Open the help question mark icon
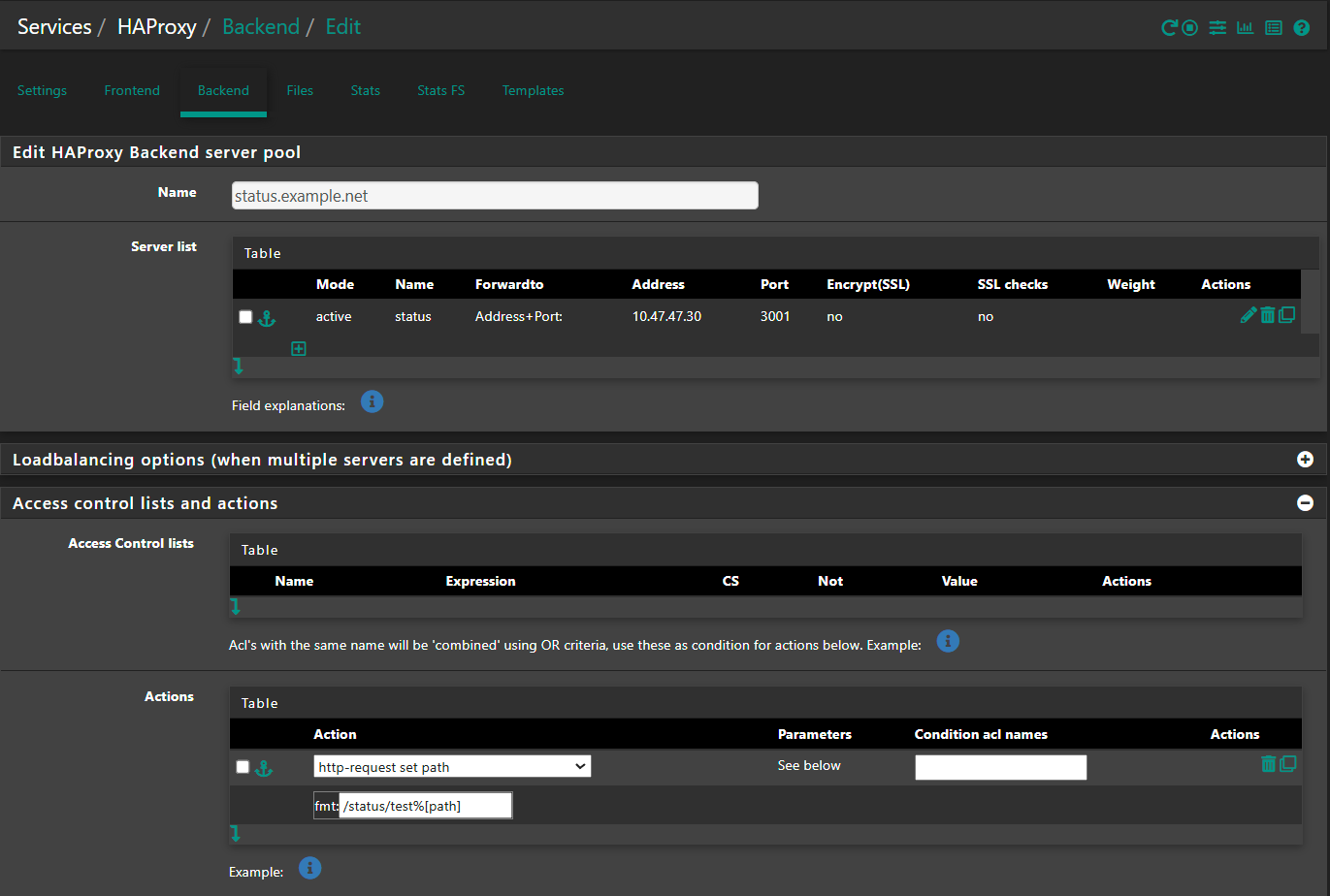Screen dimensions: 1330x896 click(1302, 28)
